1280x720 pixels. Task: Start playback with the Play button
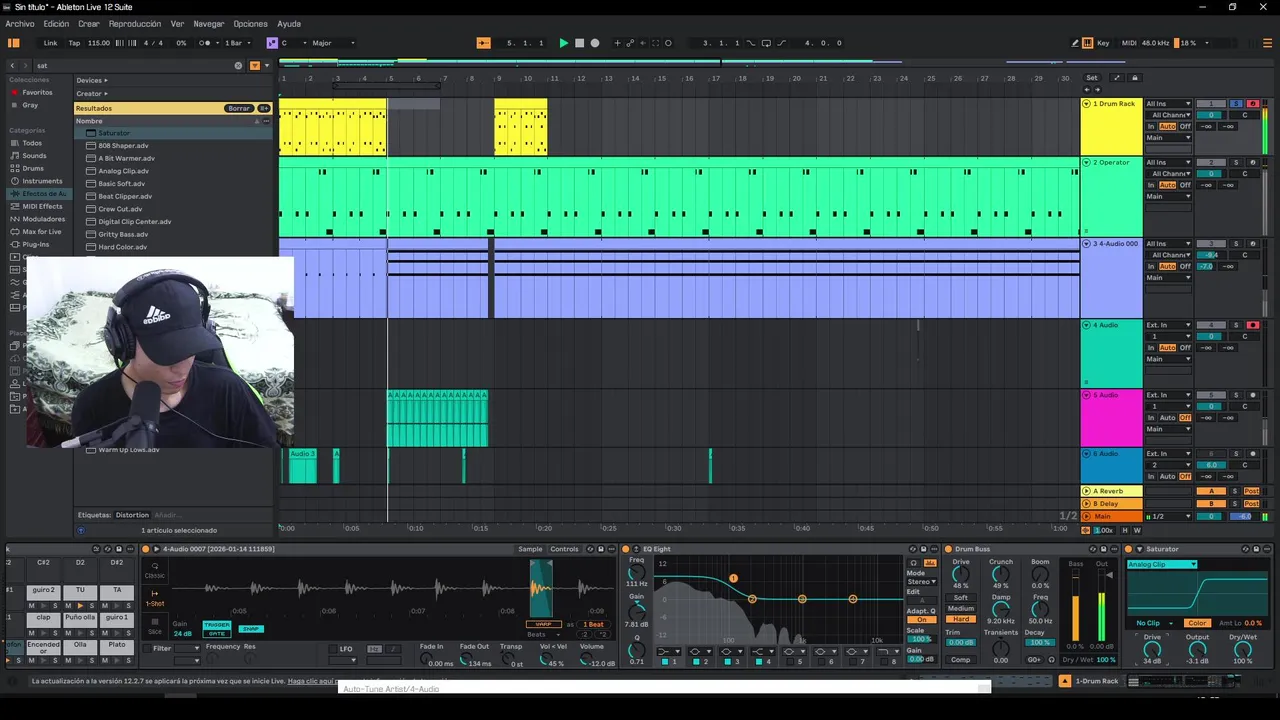tap(563, 43)
